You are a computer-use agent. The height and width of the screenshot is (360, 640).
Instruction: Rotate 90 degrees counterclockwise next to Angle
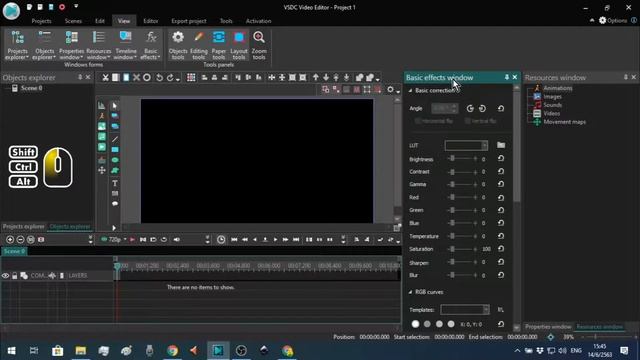[x=470, y=109]
